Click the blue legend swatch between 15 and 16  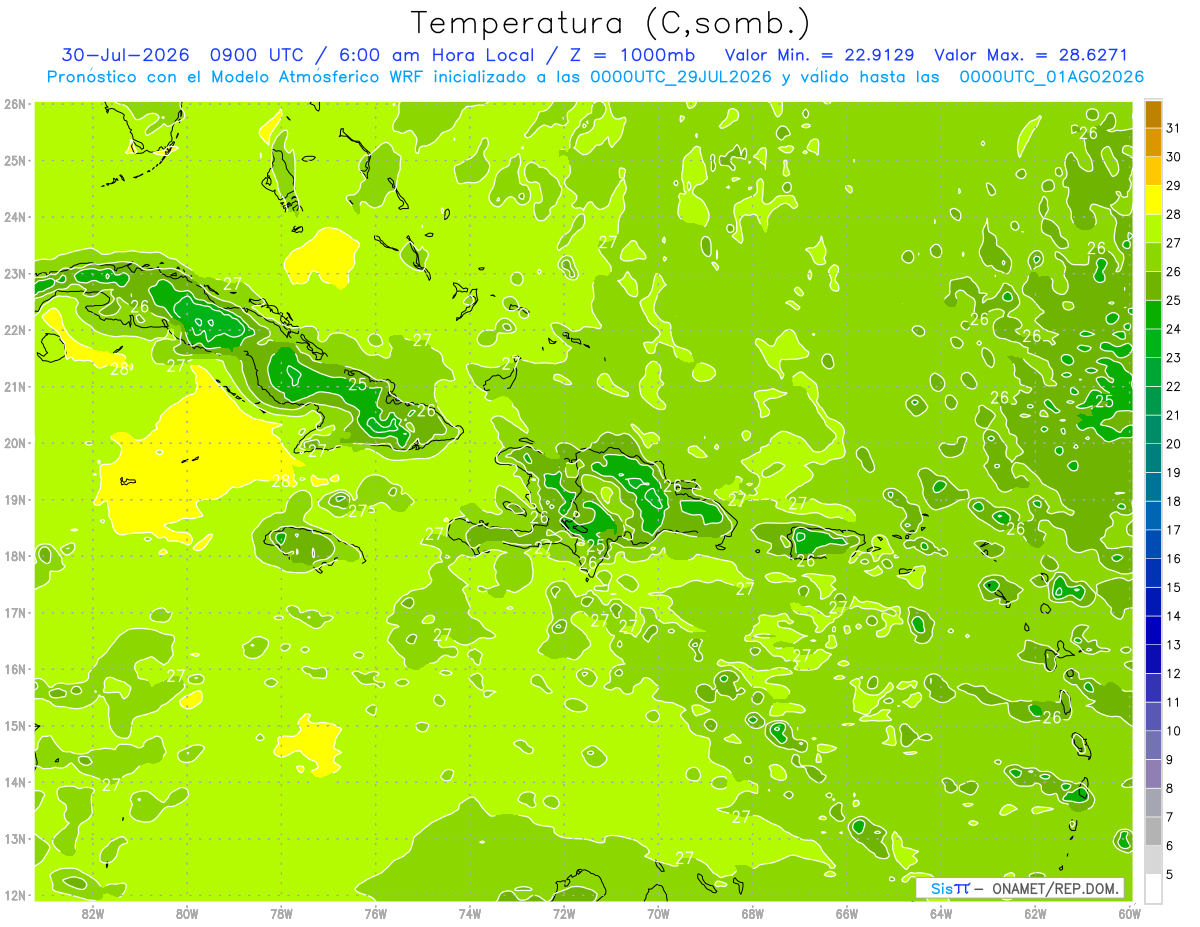tap(1153, 572)
